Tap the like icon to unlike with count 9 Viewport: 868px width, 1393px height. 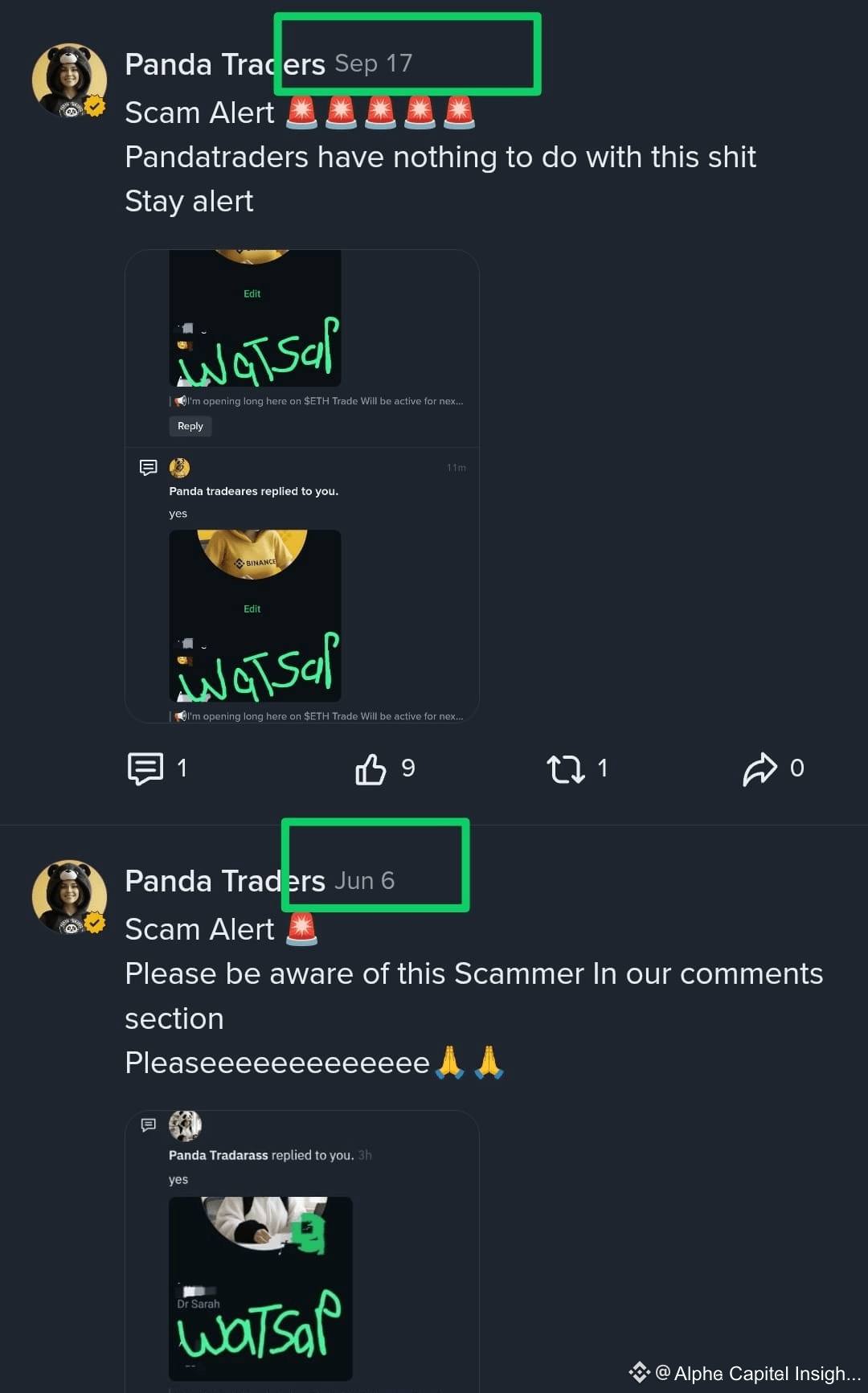pos(371,768)
